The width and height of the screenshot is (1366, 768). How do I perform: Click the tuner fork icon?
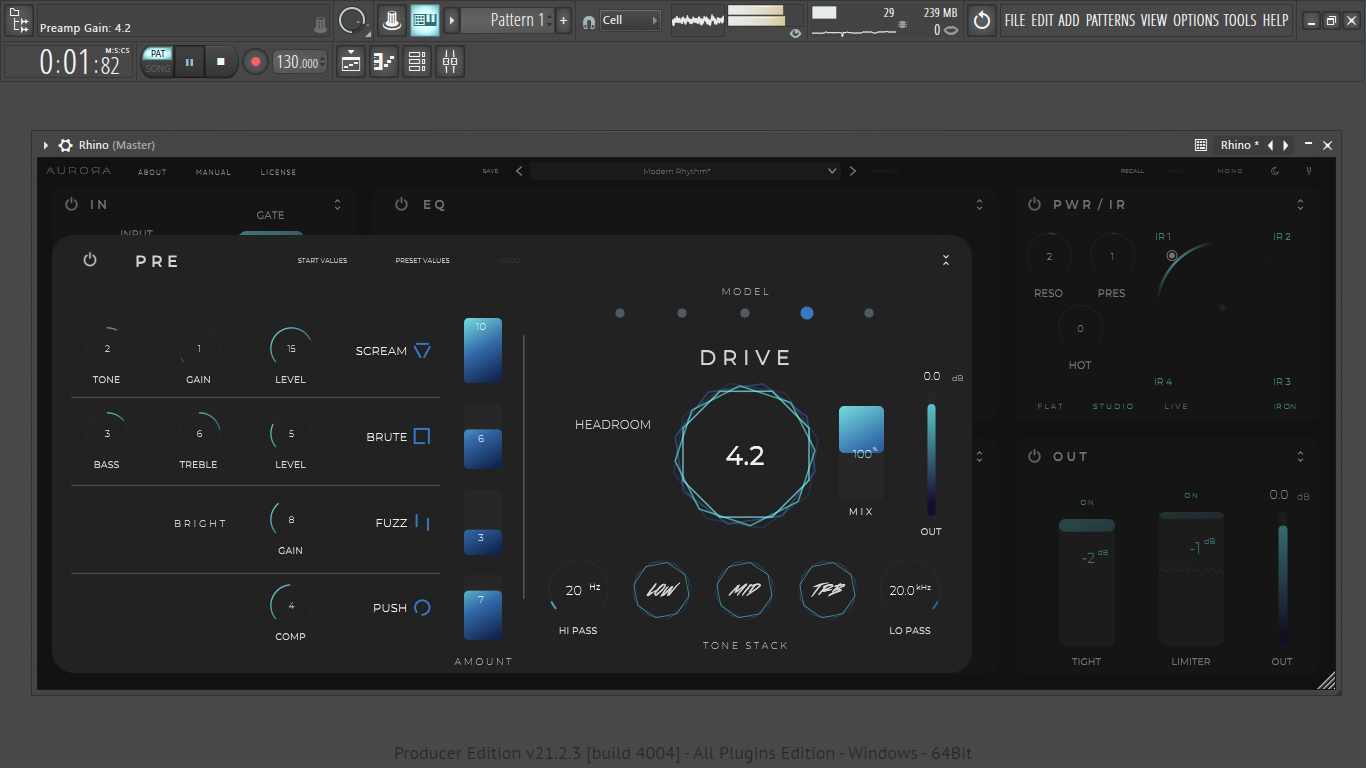pyautogui.click(x=1309, y=171)
